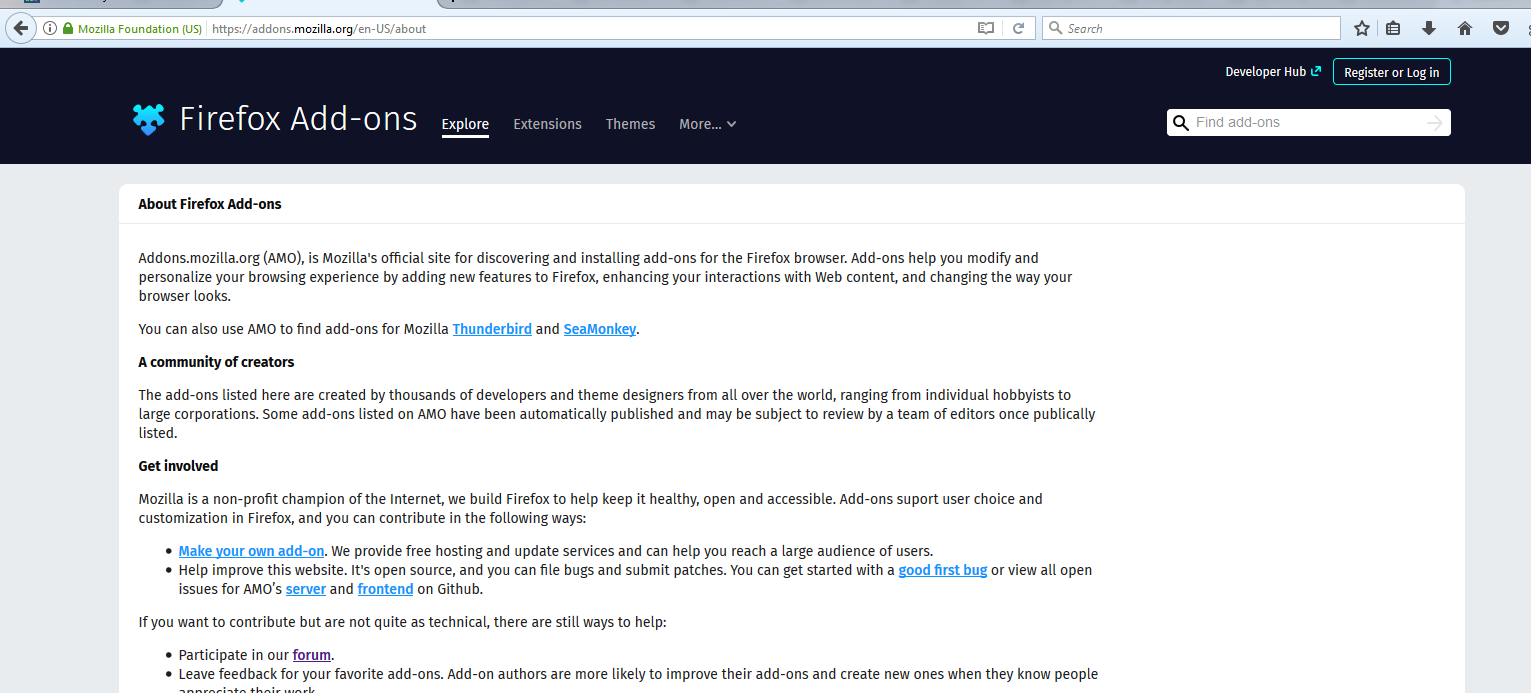Open the Themes navigation tab
The image size is (1531, 693).
[630, 124]
